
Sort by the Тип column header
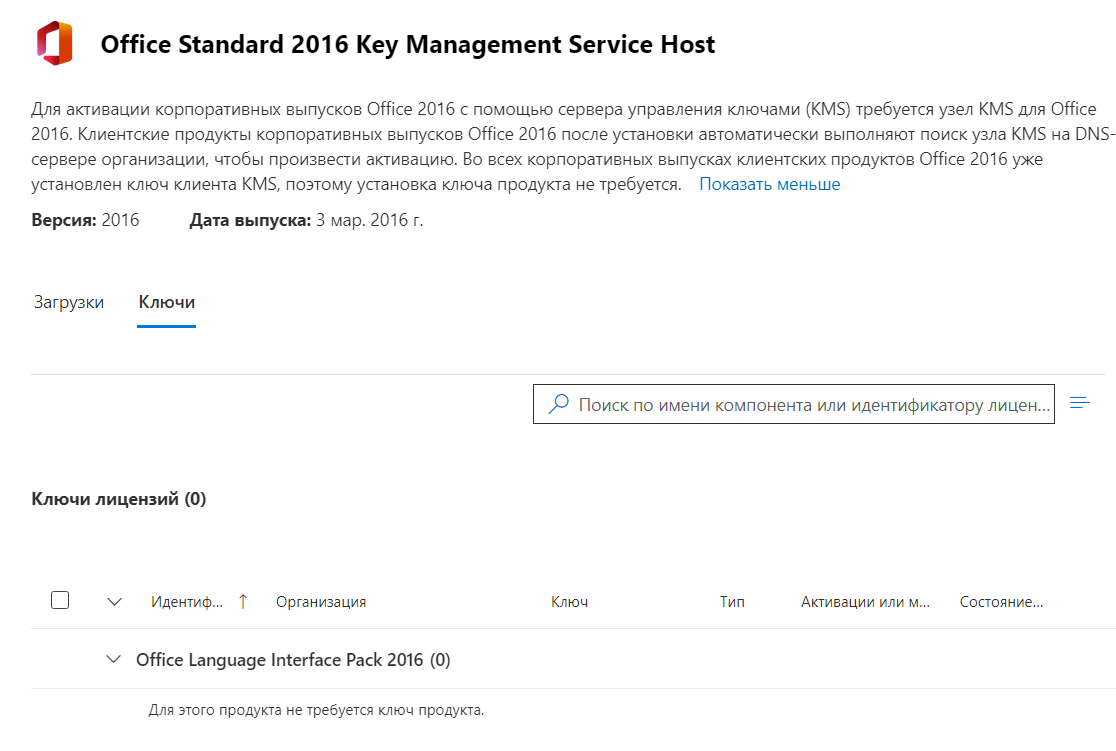pyautogui.click(x=732, y=602)
